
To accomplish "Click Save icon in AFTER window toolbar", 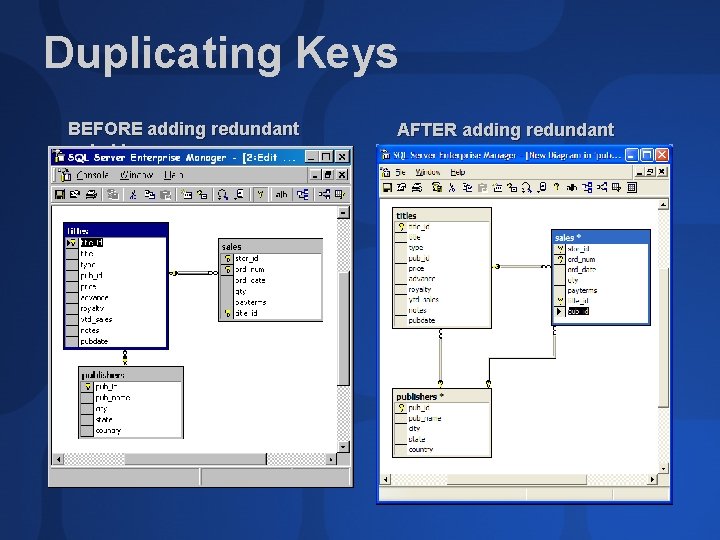I will 387,187.
